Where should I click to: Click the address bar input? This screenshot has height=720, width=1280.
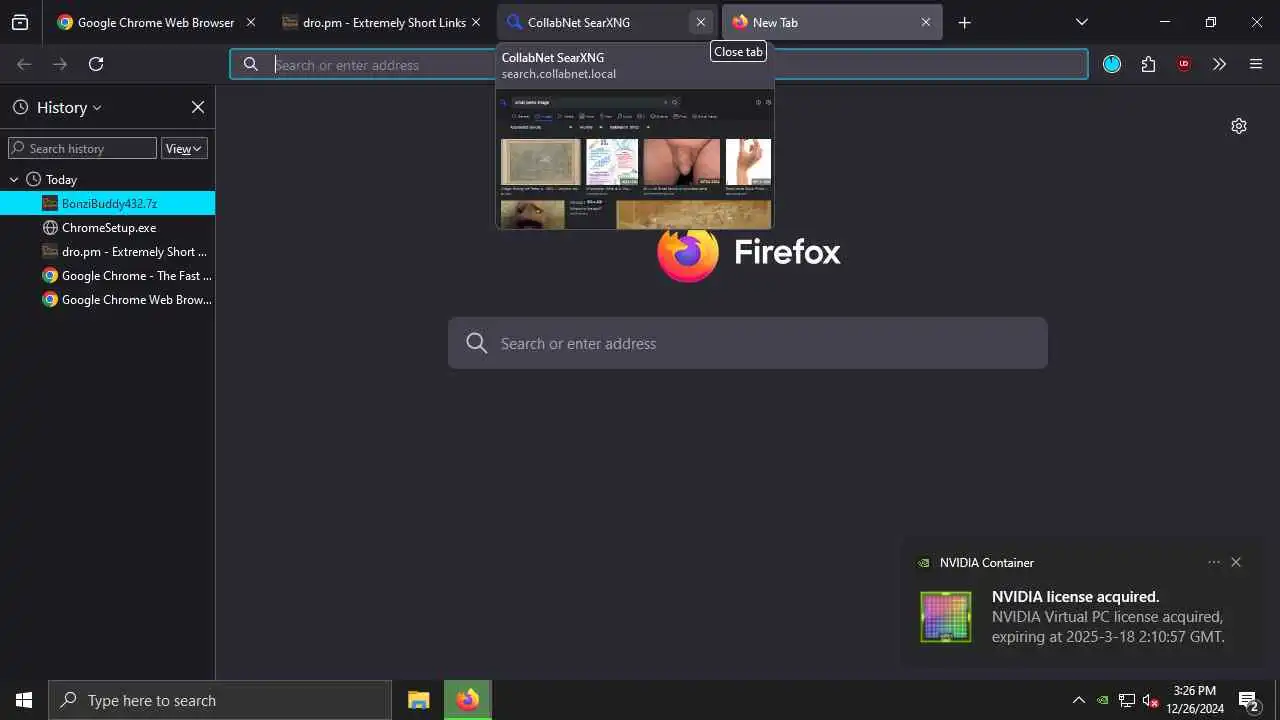tap(659, 64)
